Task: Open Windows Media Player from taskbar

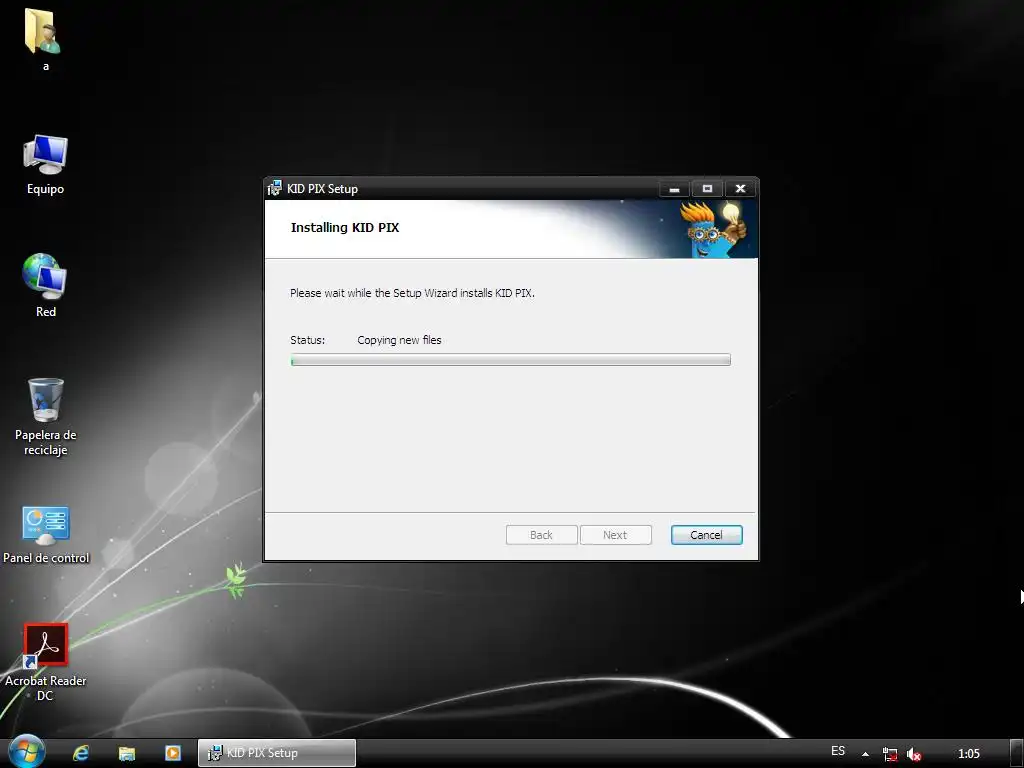Action: (172, 753)
